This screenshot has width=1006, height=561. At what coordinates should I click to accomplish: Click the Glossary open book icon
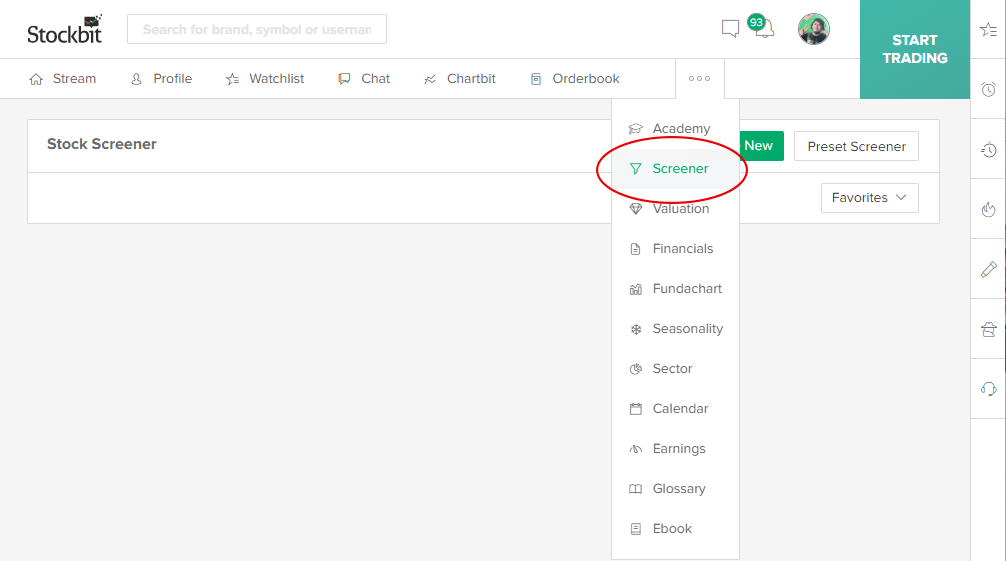coord(635,489)
